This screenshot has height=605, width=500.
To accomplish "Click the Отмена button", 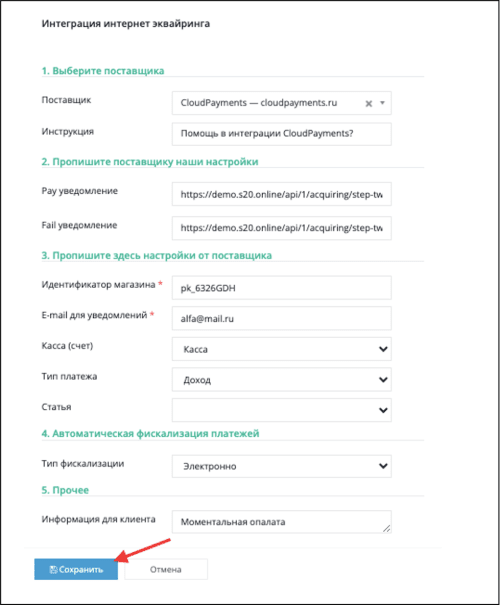I will tap(166, 570).
